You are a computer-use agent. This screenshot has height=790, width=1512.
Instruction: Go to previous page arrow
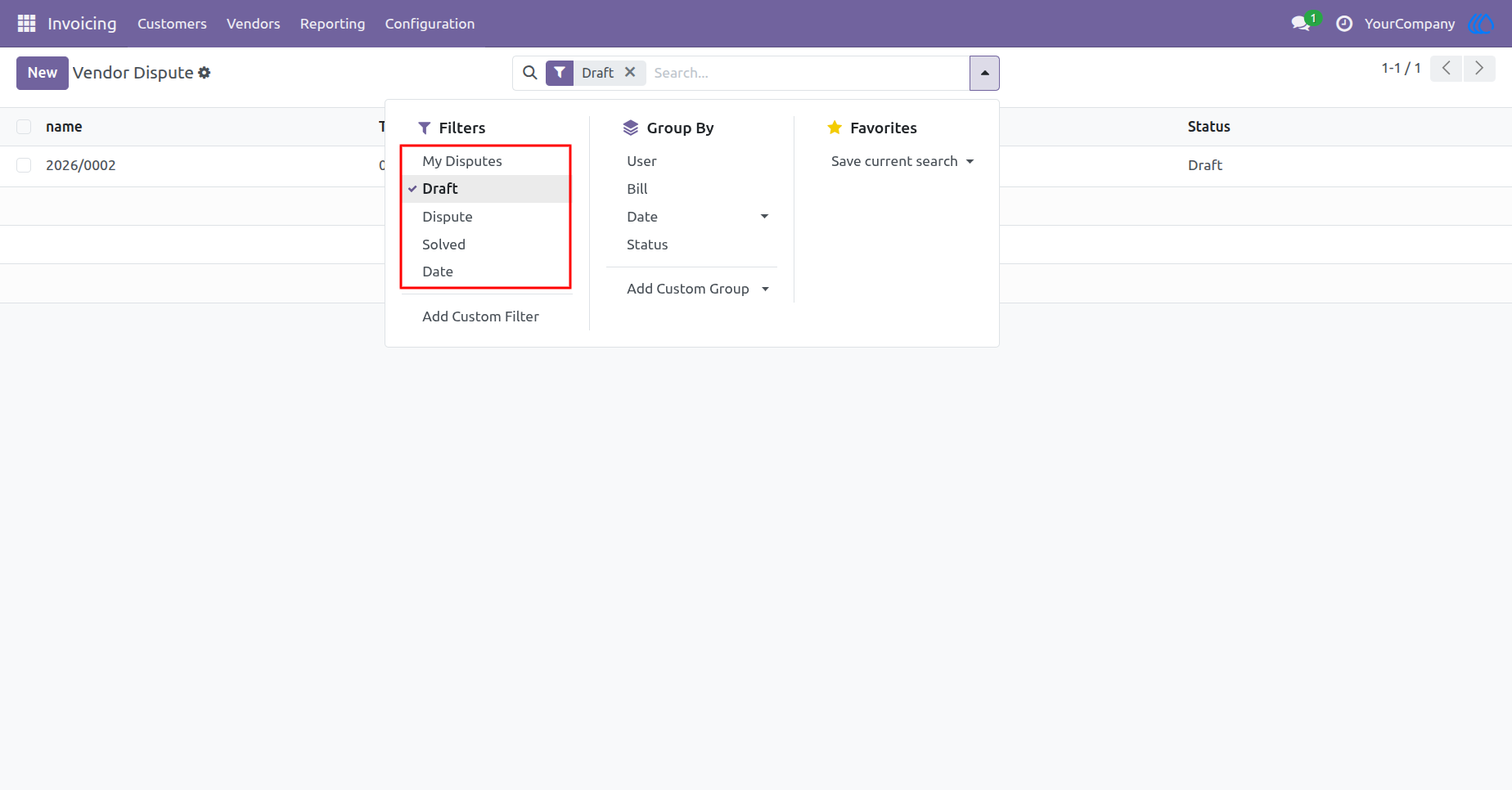(1447, 68)
